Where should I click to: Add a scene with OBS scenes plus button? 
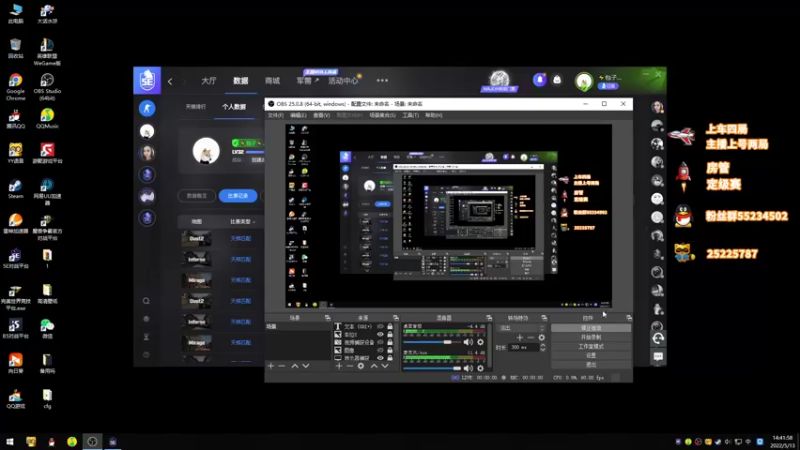click(x=271, y=366)
